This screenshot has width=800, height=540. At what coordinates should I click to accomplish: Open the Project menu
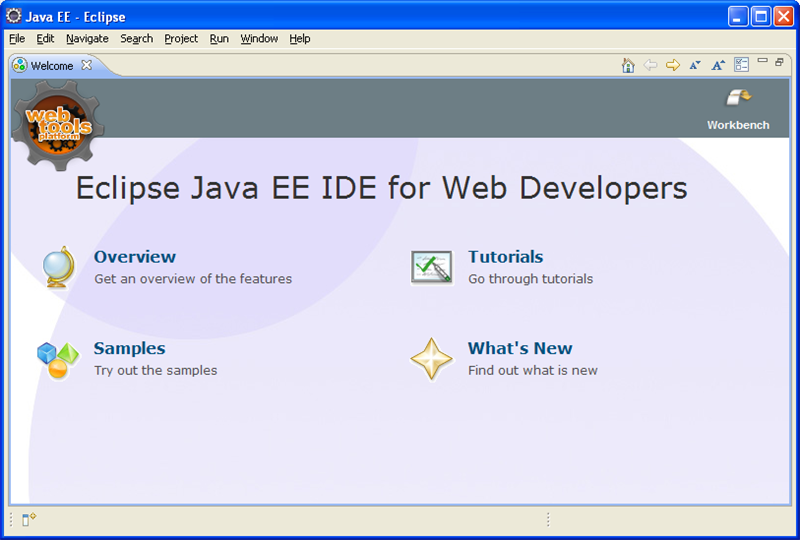pos(181,39)
